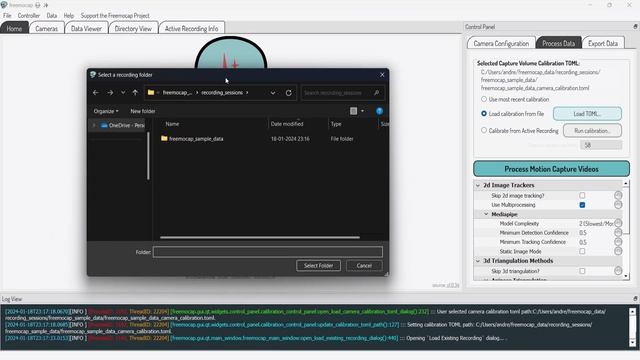Collapse the 2d Image Trackers section

point(478,185)
